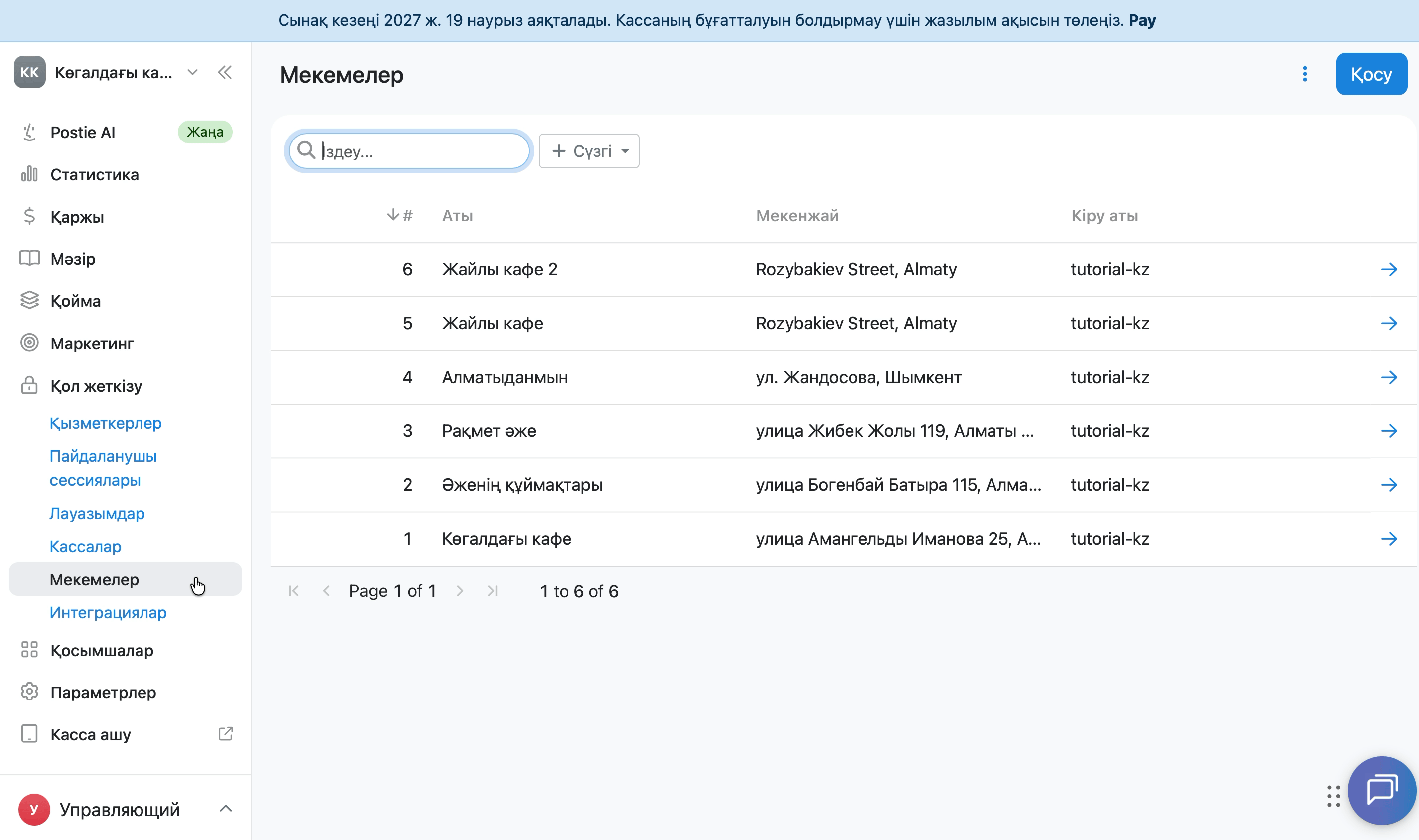Go to Кассалар submenu link
Screen dimensions: 1419x840
pos(86,546)
